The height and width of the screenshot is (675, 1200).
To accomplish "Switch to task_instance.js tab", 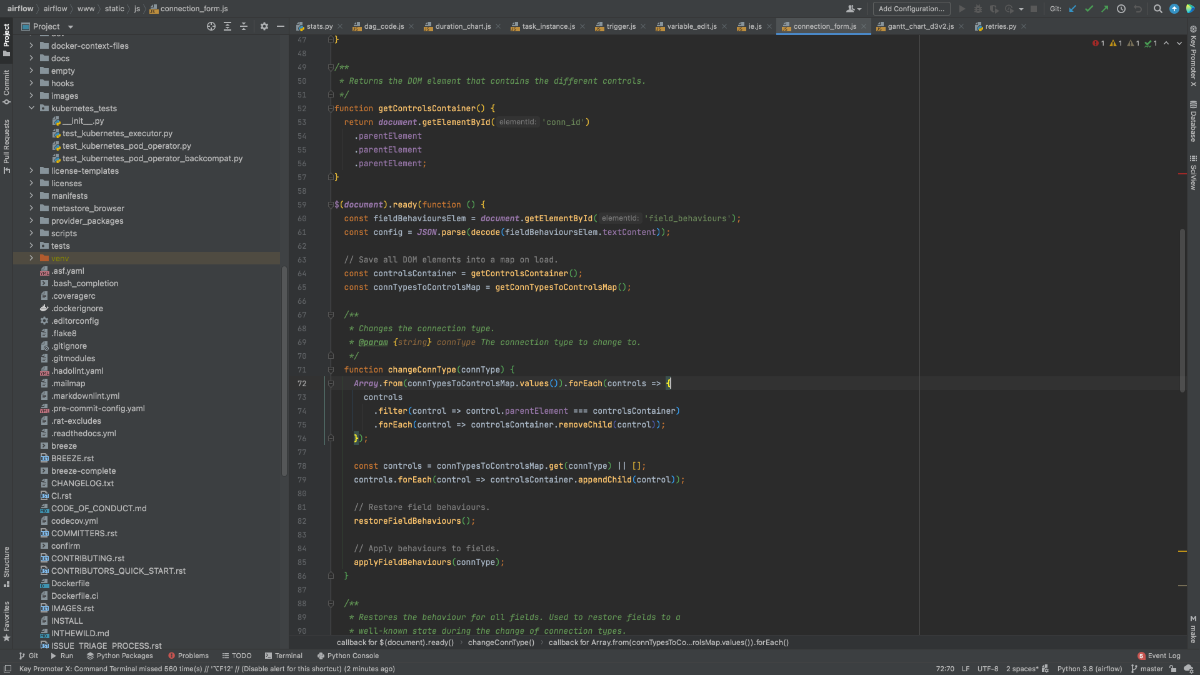I will pyautogui.click(x=550, y=26).
